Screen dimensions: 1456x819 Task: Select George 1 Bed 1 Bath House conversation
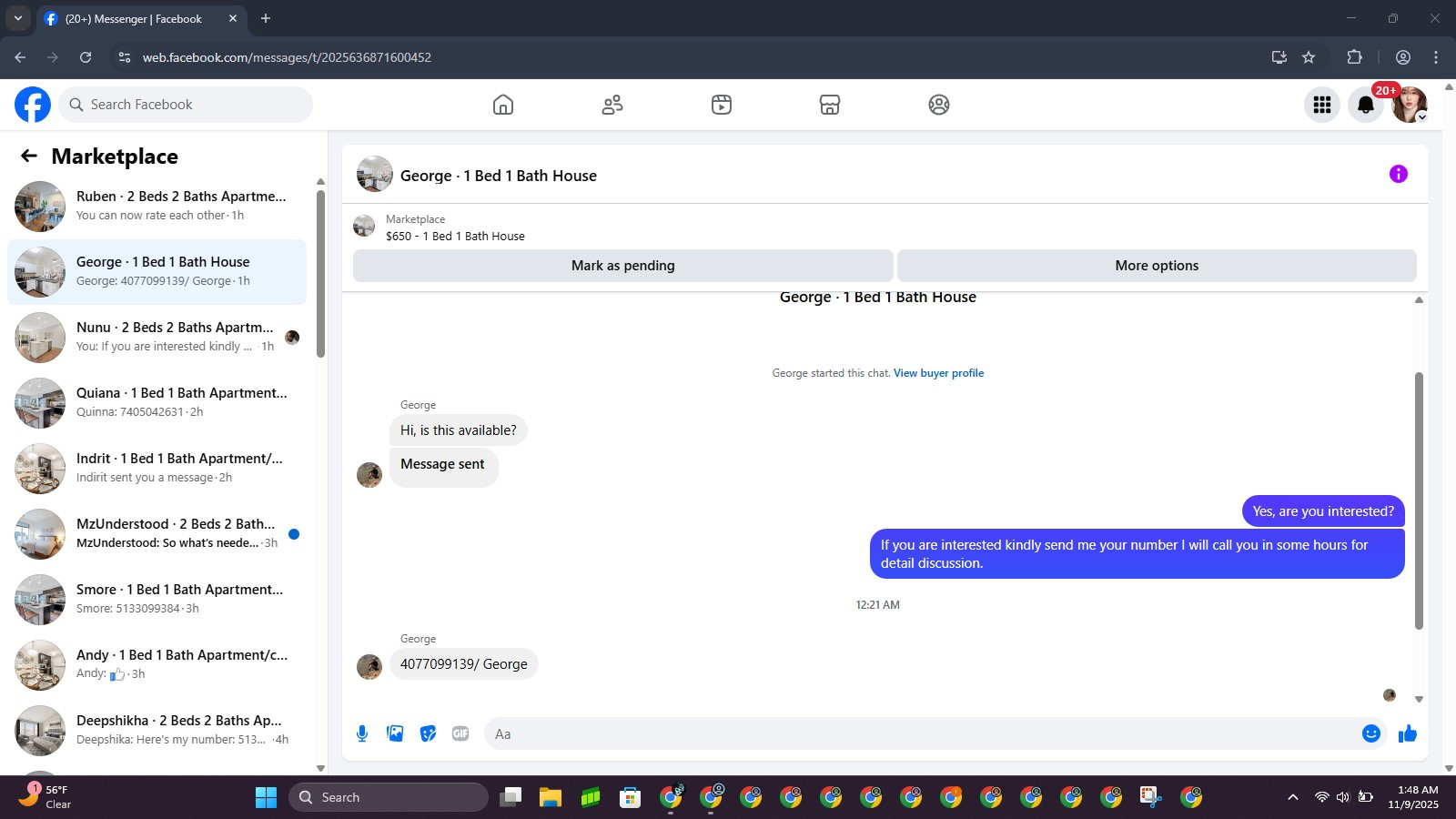[157, 272]
